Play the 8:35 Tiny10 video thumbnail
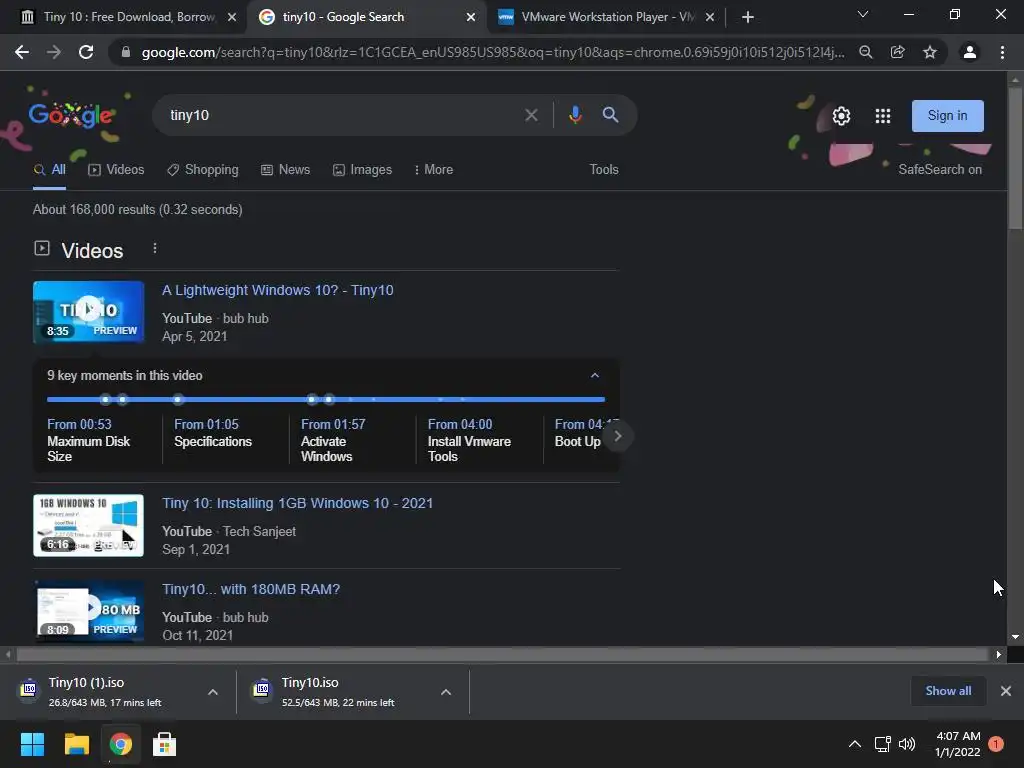The height and width of the screenshot is (768, 1024). [x=88, y=312]
